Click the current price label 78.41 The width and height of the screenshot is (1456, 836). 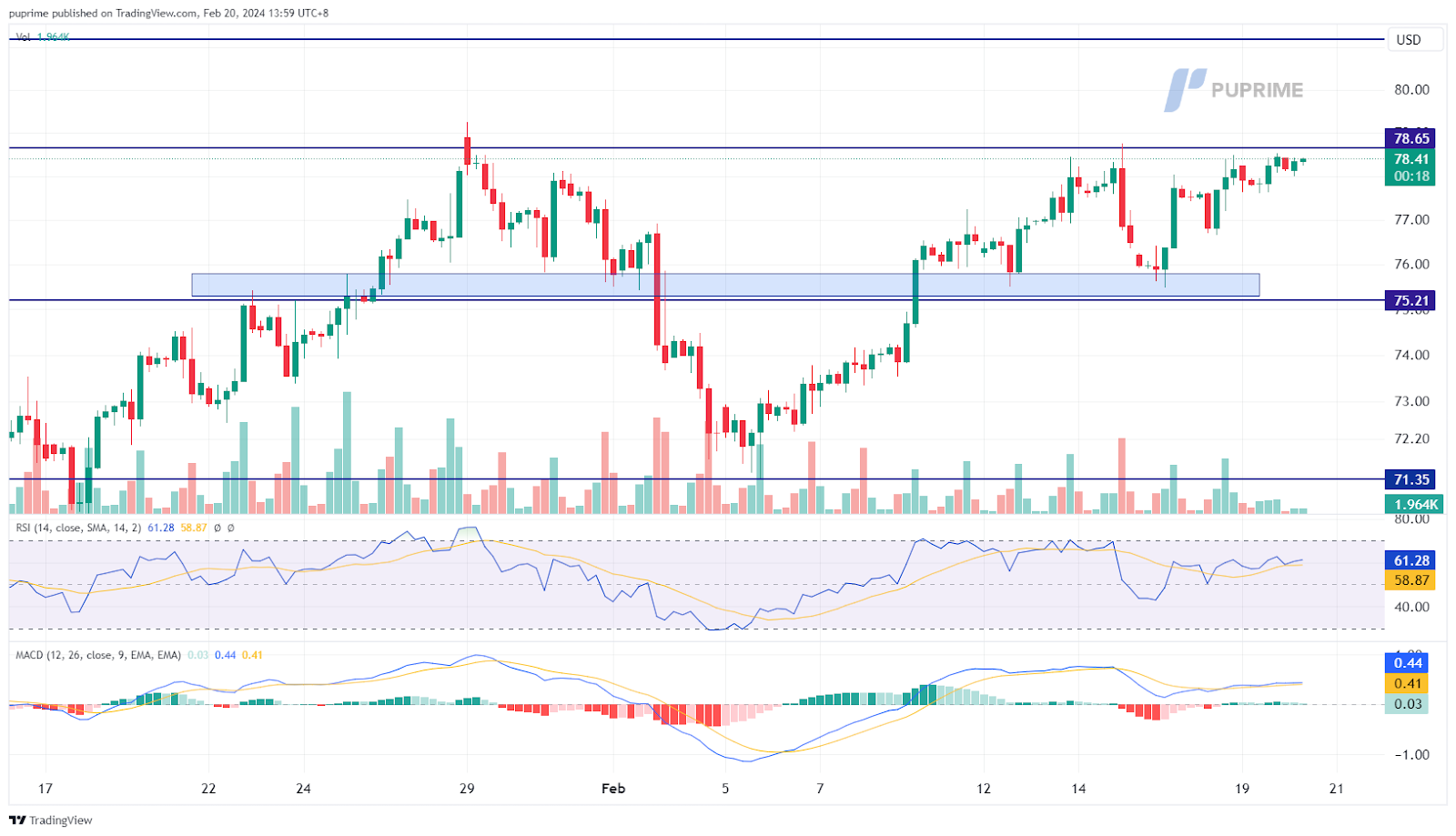coord(1410,159)
